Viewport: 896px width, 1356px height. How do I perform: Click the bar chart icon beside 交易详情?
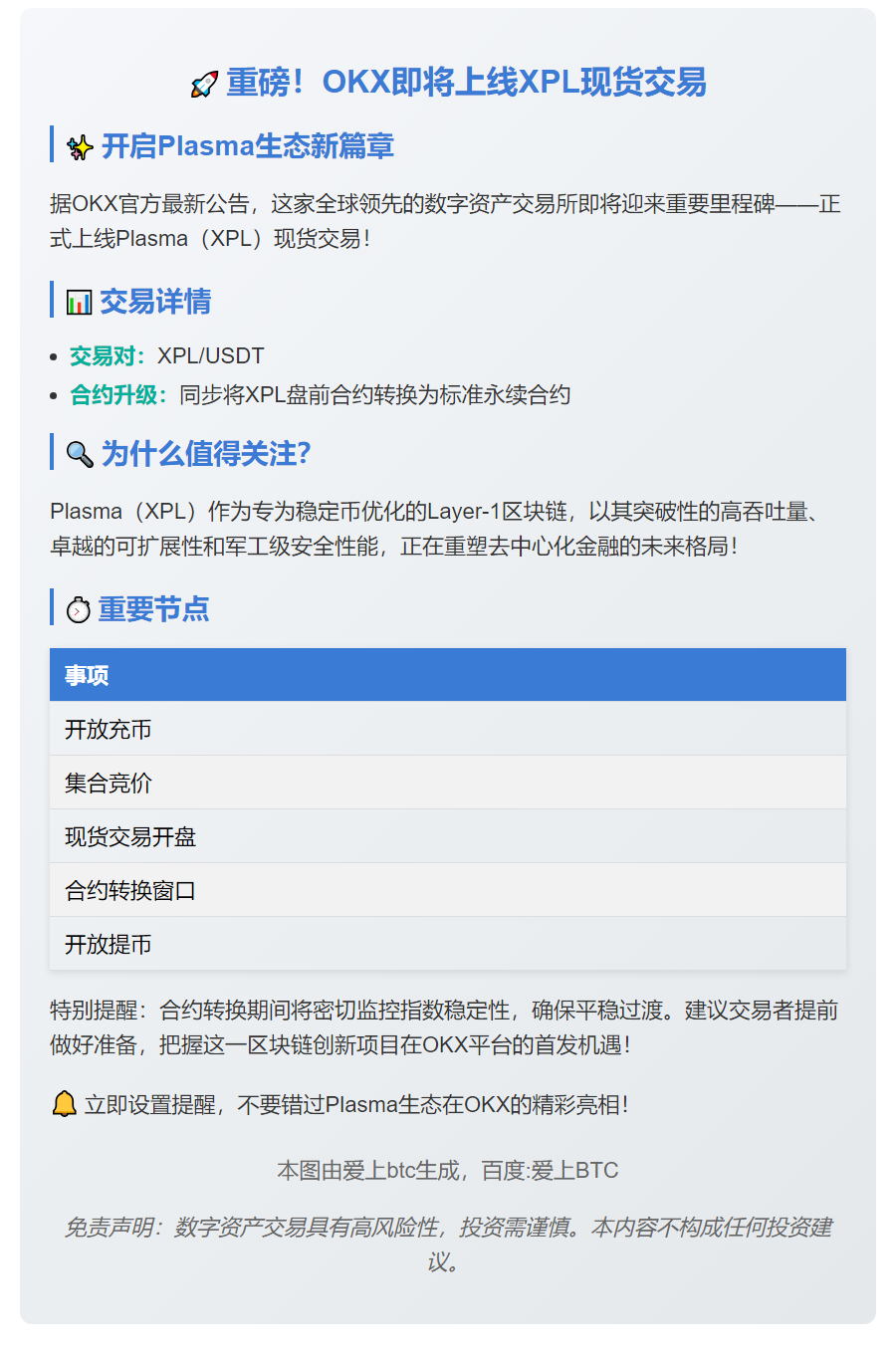pyautogui.click(x=79, y=303)
